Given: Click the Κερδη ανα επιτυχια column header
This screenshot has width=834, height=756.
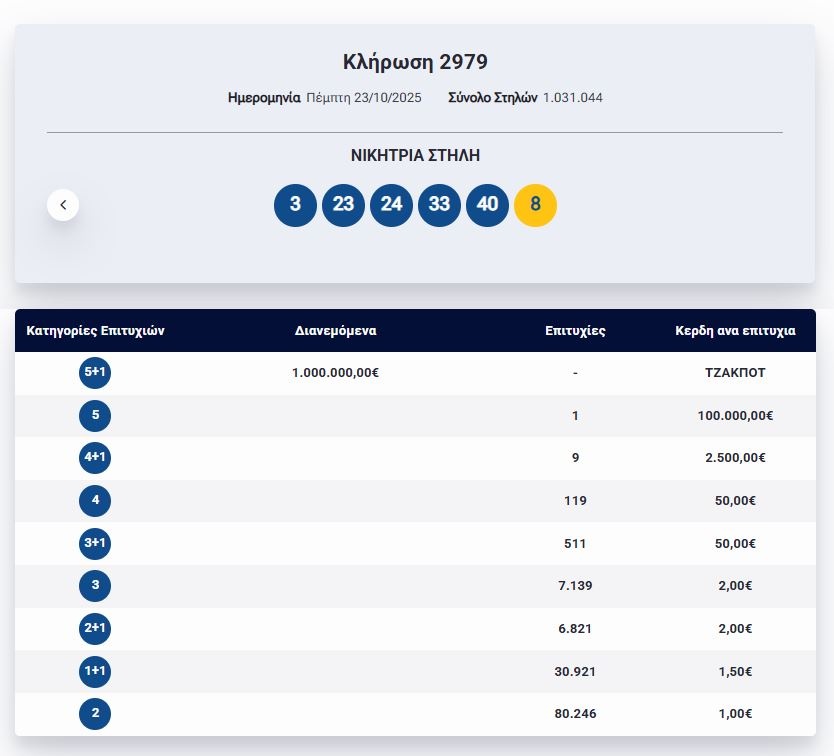Looking at the screenshot, I should [x=735, y=331].
